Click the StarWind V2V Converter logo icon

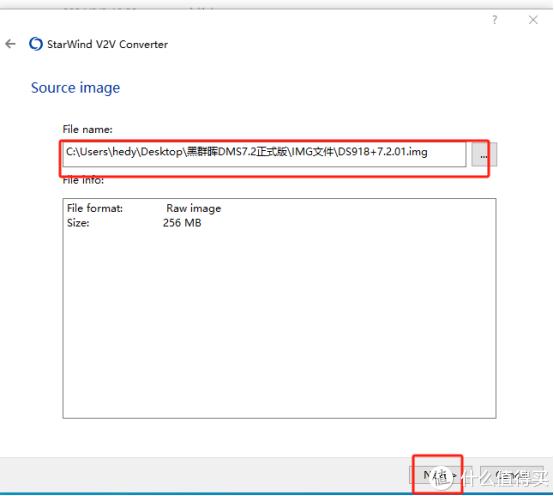(36, 44)
